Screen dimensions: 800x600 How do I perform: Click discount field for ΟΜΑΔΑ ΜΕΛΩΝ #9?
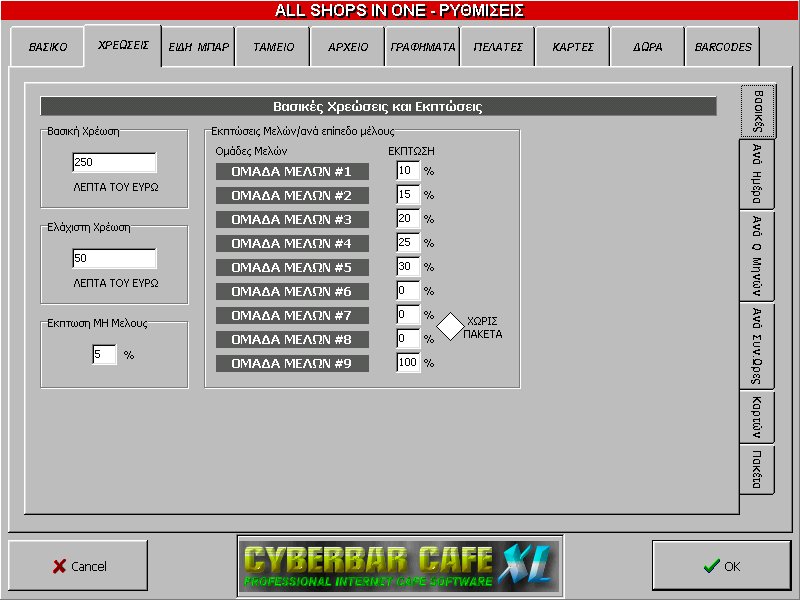pos(407,363)
